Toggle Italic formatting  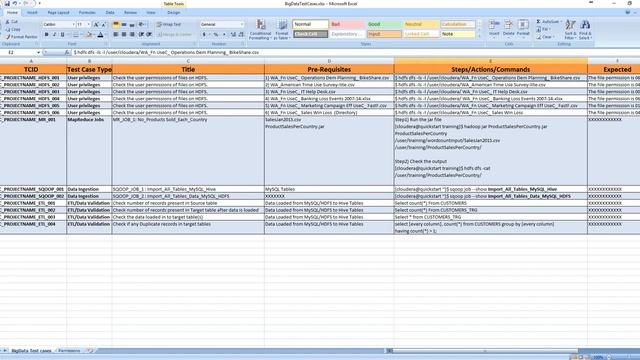coord(54,35)
